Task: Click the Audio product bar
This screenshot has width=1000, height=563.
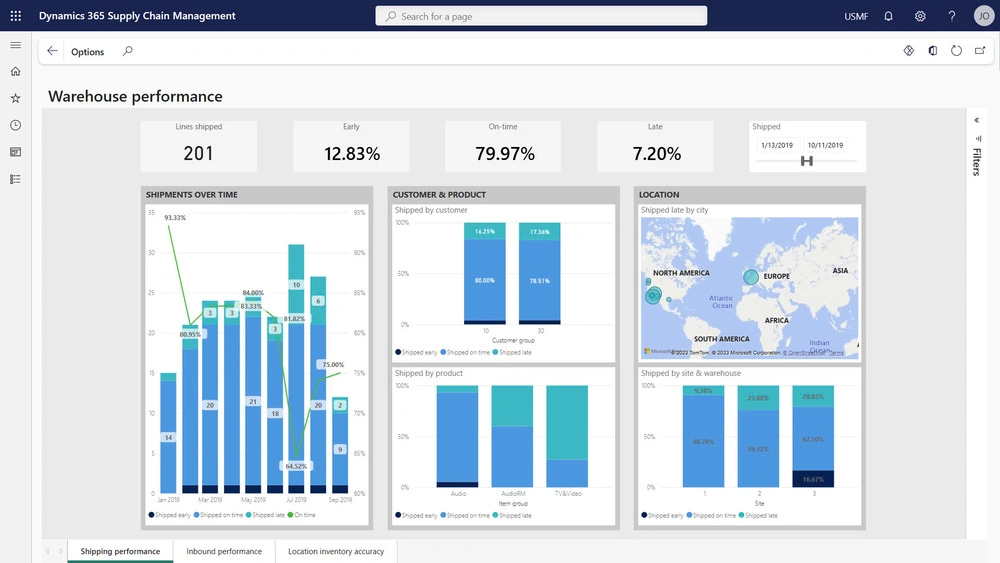Action: 457,437
